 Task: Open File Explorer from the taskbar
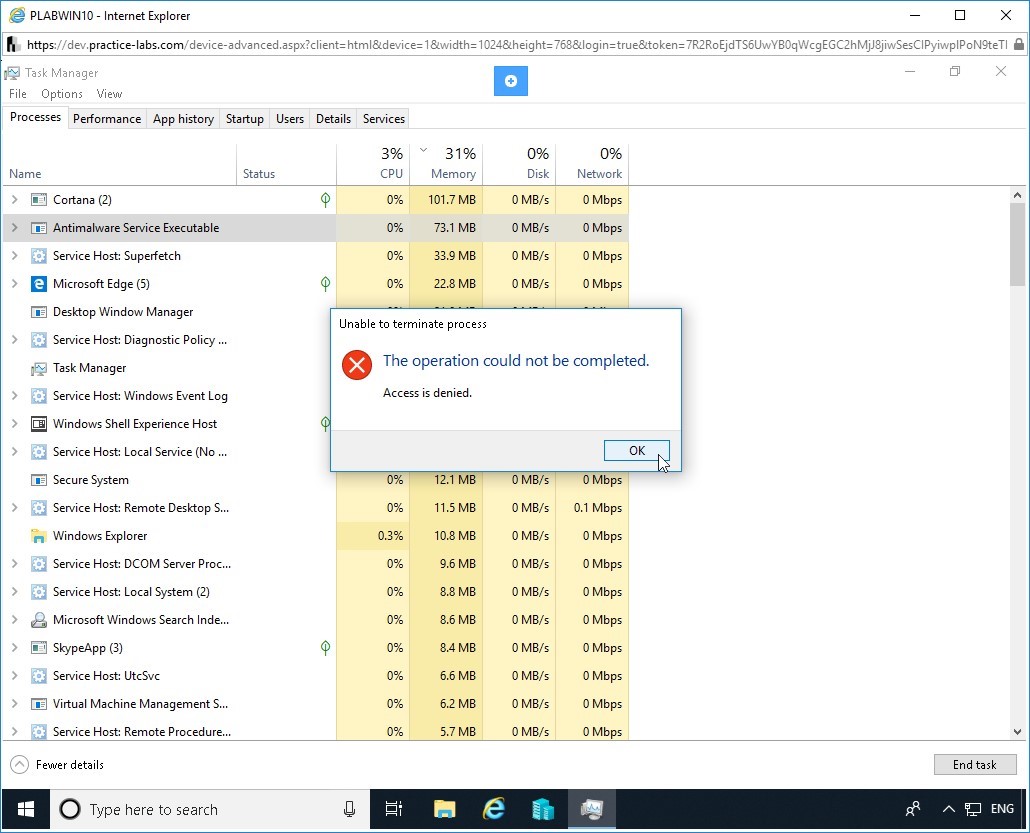(x=445, y=809)
